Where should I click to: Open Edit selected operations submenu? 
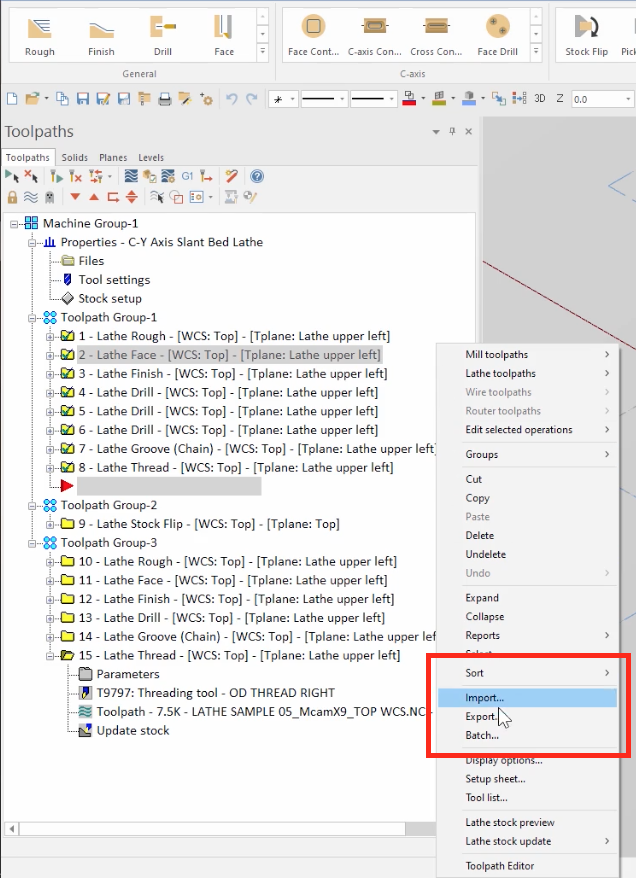(528, 430)
